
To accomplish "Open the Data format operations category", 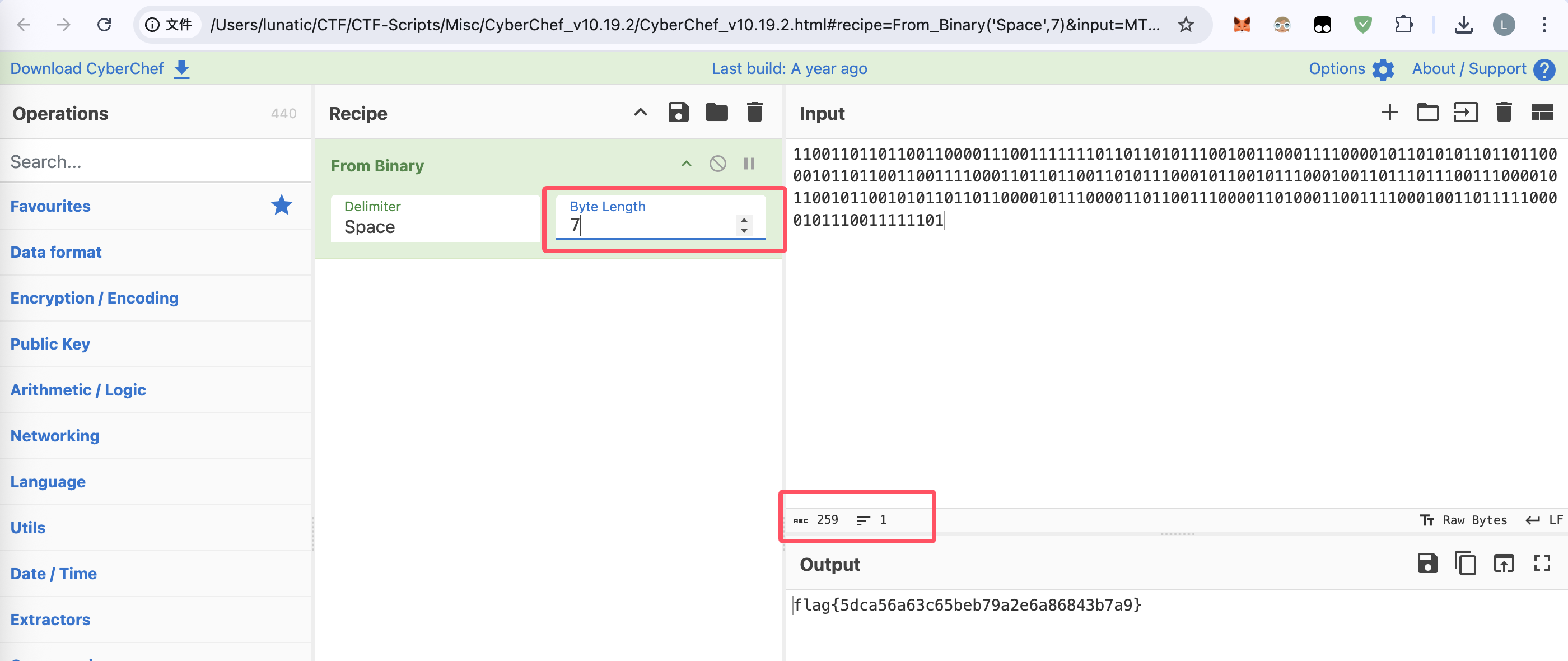I will pos(56,252).
